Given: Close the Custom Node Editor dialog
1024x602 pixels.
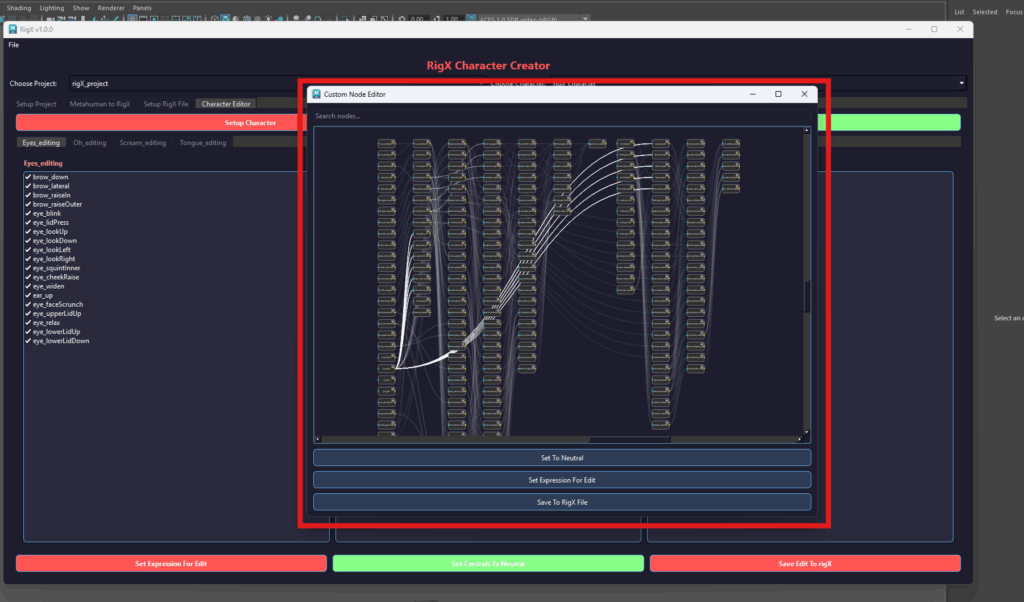Looking at the screenshot, I should pyautogui.click(x=804, y=94).
